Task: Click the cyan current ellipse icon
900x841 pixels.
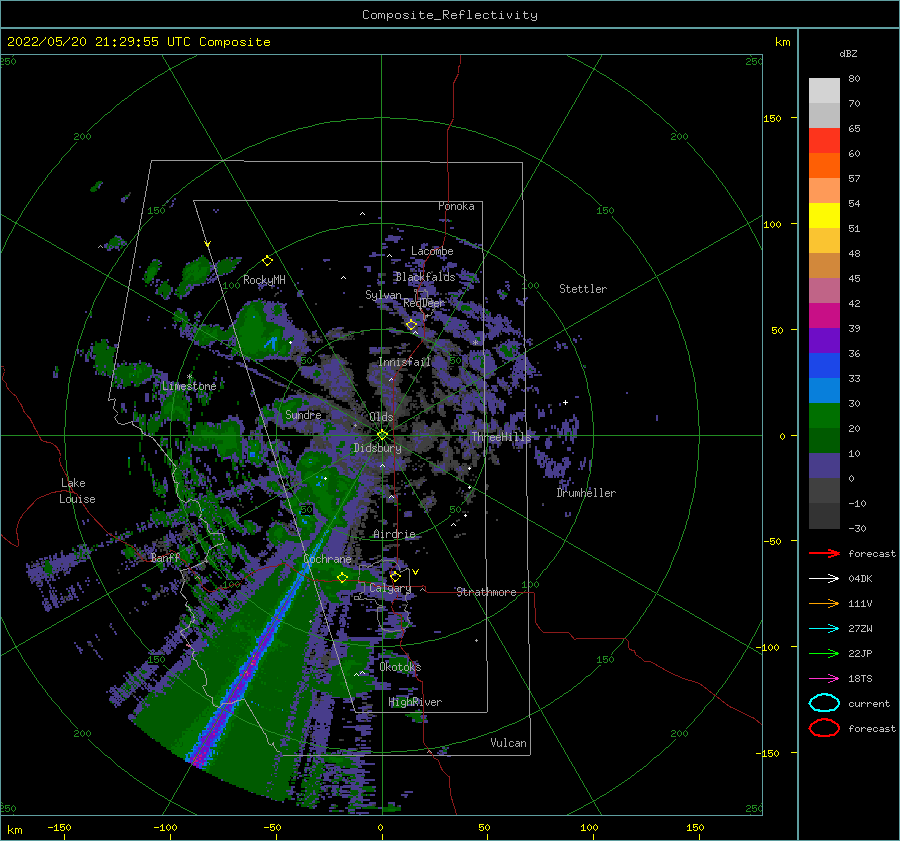Action: [x=824, y=703]
